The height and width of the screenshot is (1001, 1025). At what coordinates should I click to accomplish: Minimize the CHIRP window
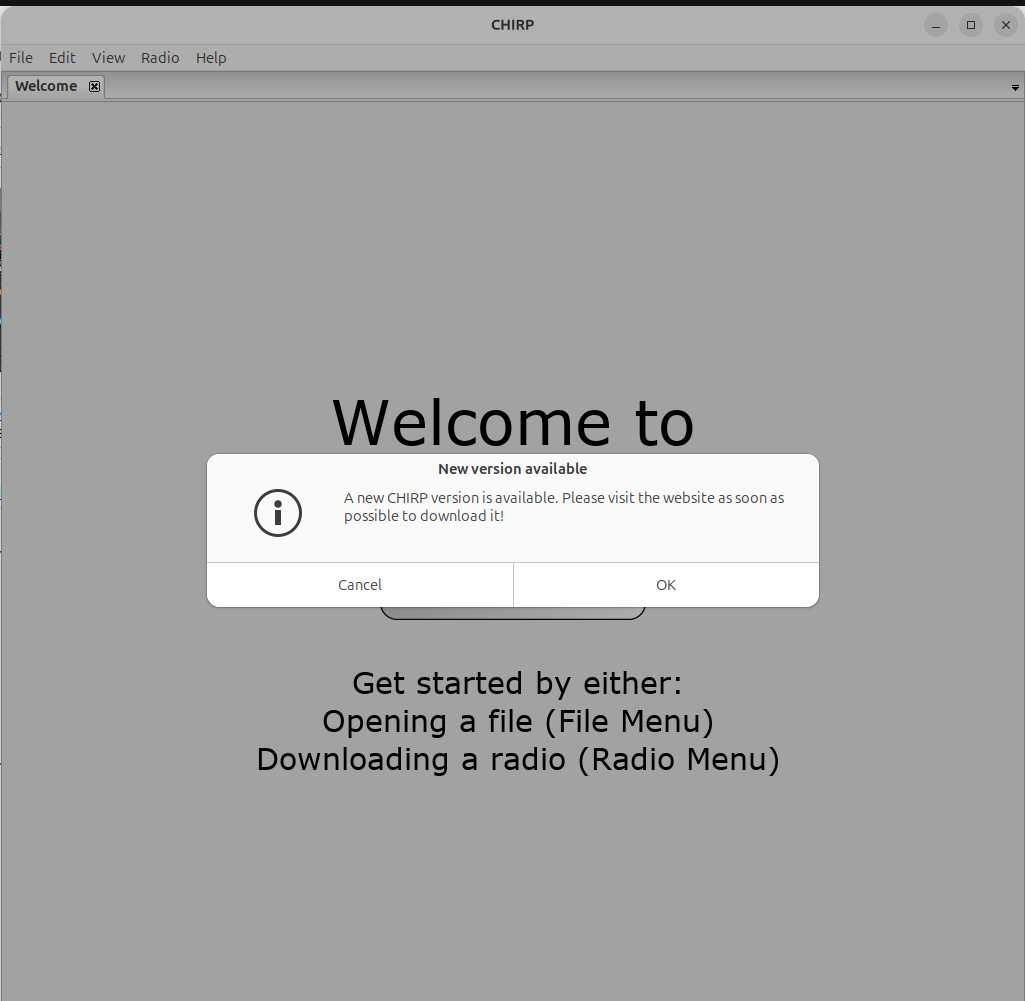pyautogui.click(x=936, y=25)
